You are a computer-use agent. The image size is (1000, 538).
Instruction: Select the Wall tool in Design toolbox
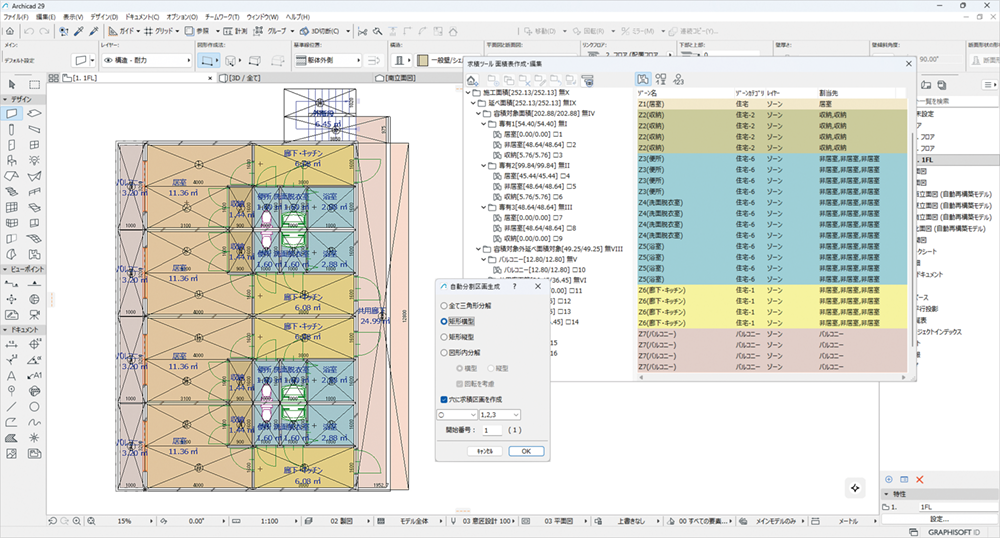point(11,115)
